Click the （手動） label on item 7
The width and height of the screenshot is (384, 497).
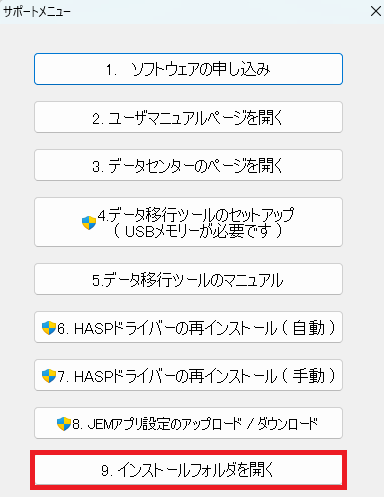(x=309, y=376)
